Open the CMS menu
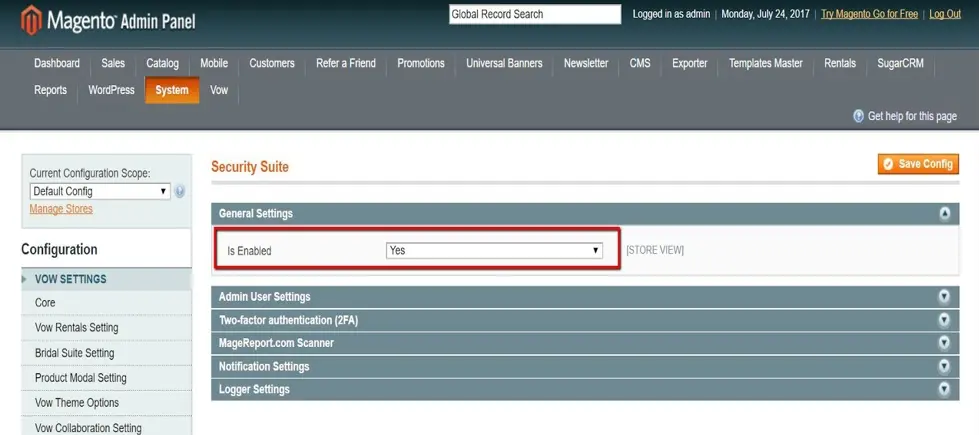979x435 pixels. coord(640,63)
